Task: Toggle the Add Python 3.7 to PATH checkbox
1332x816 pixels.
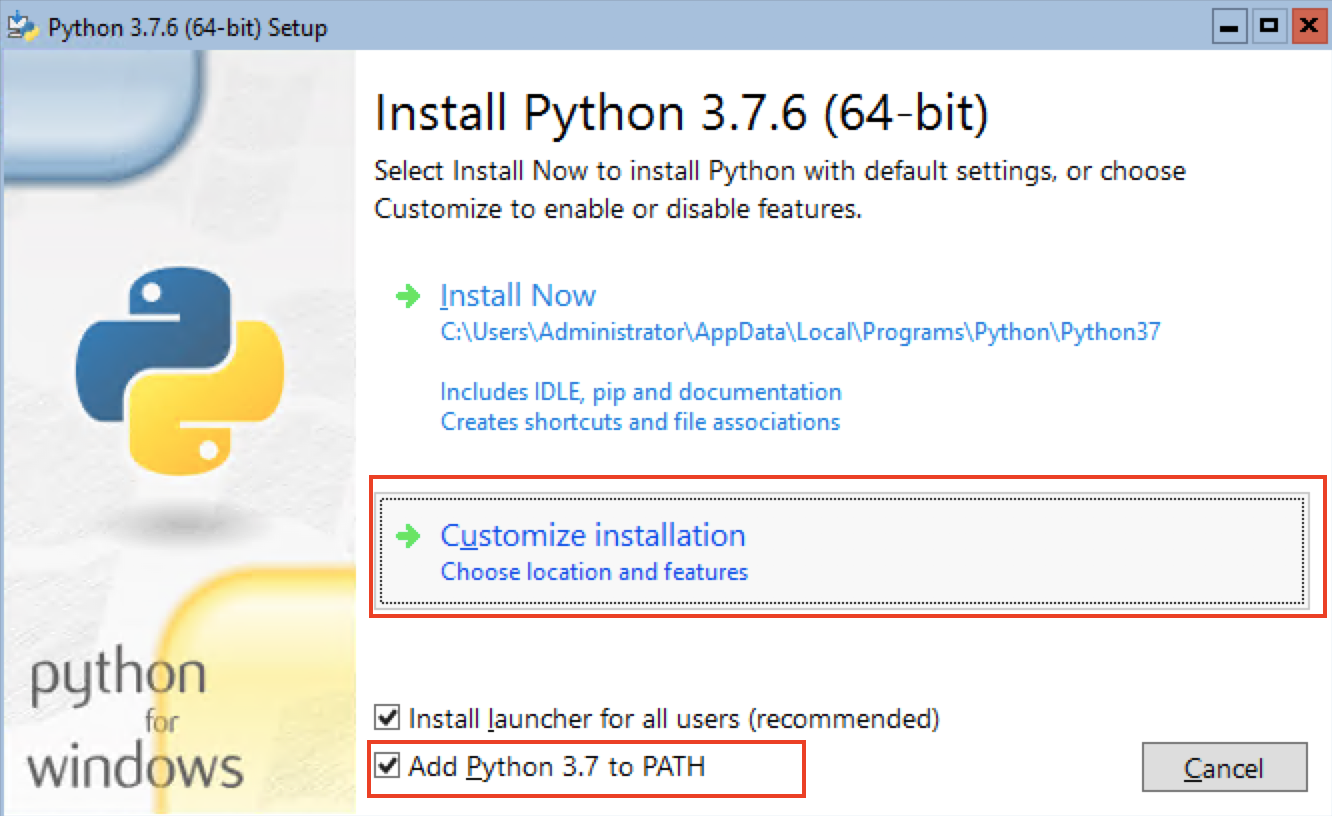Action: (386, 767)
